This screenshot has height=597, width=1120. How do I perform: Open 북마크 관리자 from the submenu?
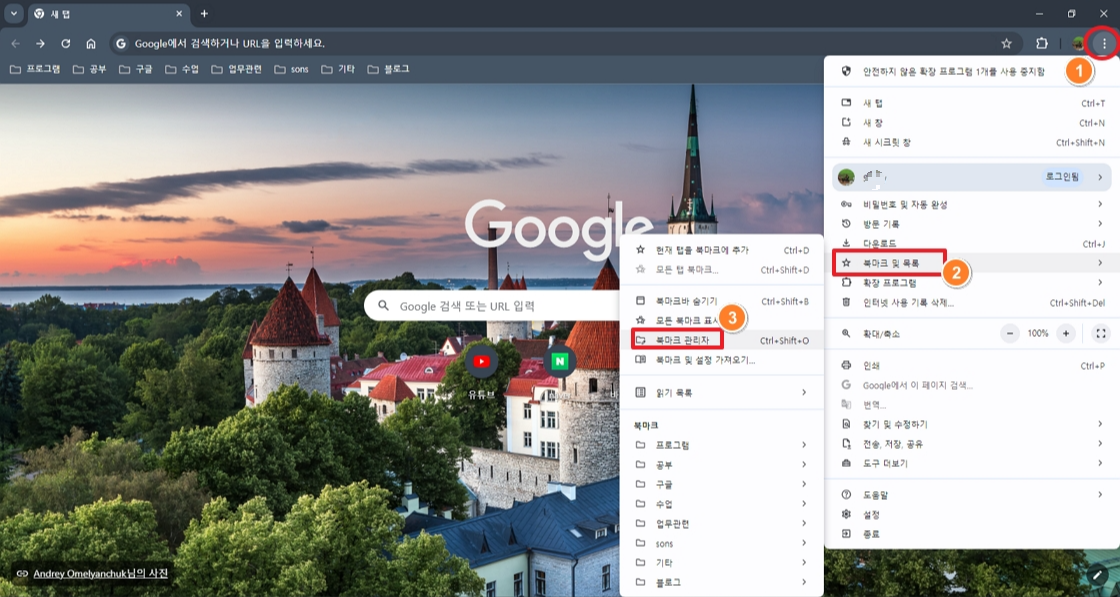coord(721,340)
